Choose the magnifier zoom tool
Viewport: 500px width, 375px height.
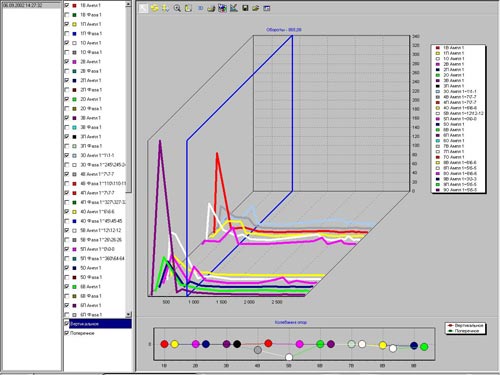pos(177,8)
